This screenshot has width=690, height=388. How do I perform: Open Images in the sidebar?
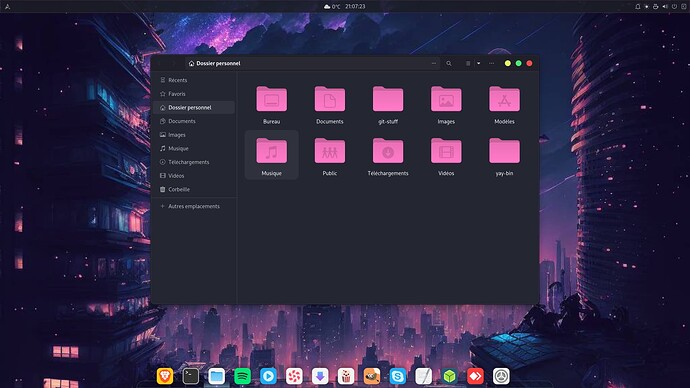[x=194, y=135]
